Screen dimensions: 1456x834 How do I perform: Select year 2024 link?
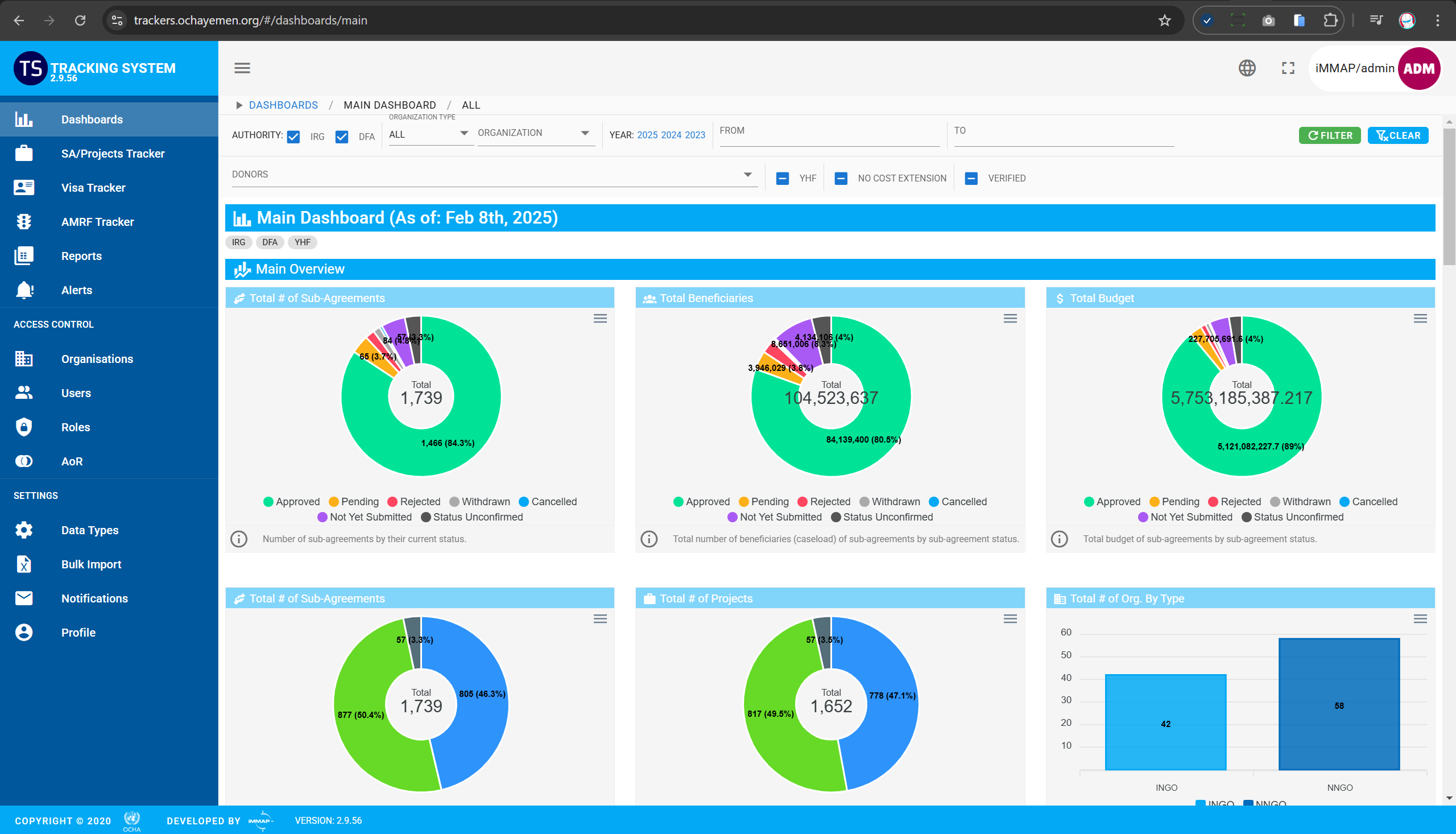pos(671,135)
